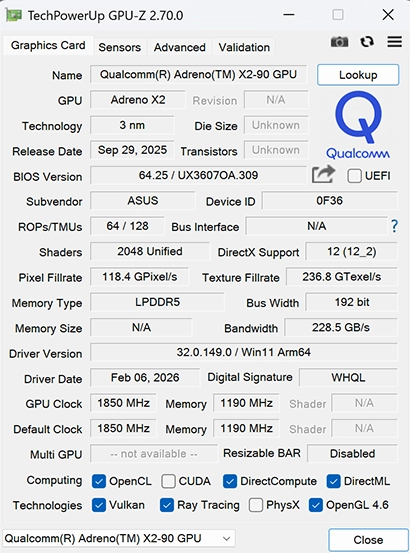Toggle the CUDA checkbox
This screenshot has width=410, height=553.
pyautogui.click(x=168, y=481)
